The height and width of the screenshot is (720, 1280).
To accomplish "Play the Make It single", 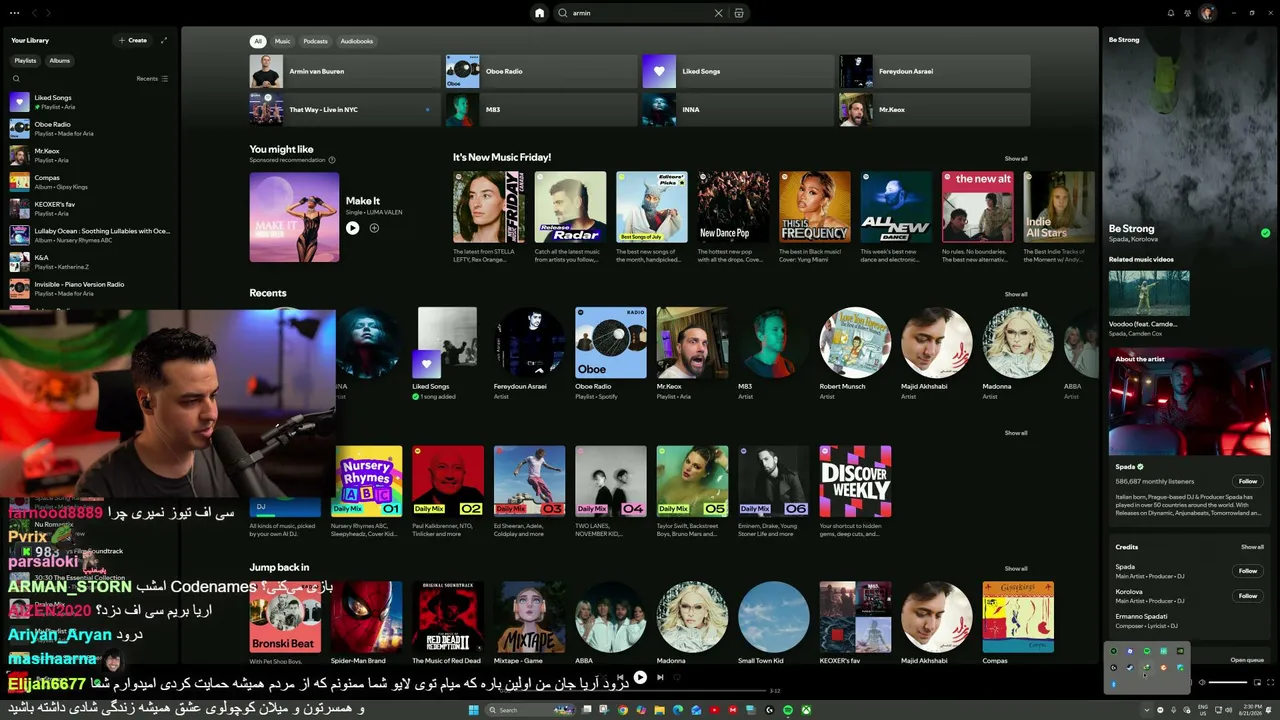I will [352, 228].
